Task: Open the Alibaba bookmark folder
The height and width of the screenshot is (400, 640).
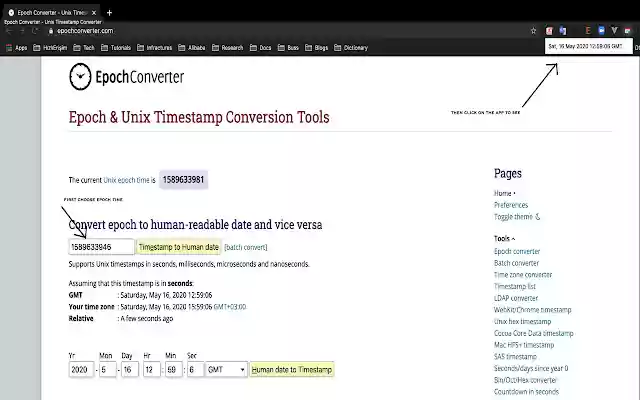Action: pyautogui.click(x=192, y=48)
